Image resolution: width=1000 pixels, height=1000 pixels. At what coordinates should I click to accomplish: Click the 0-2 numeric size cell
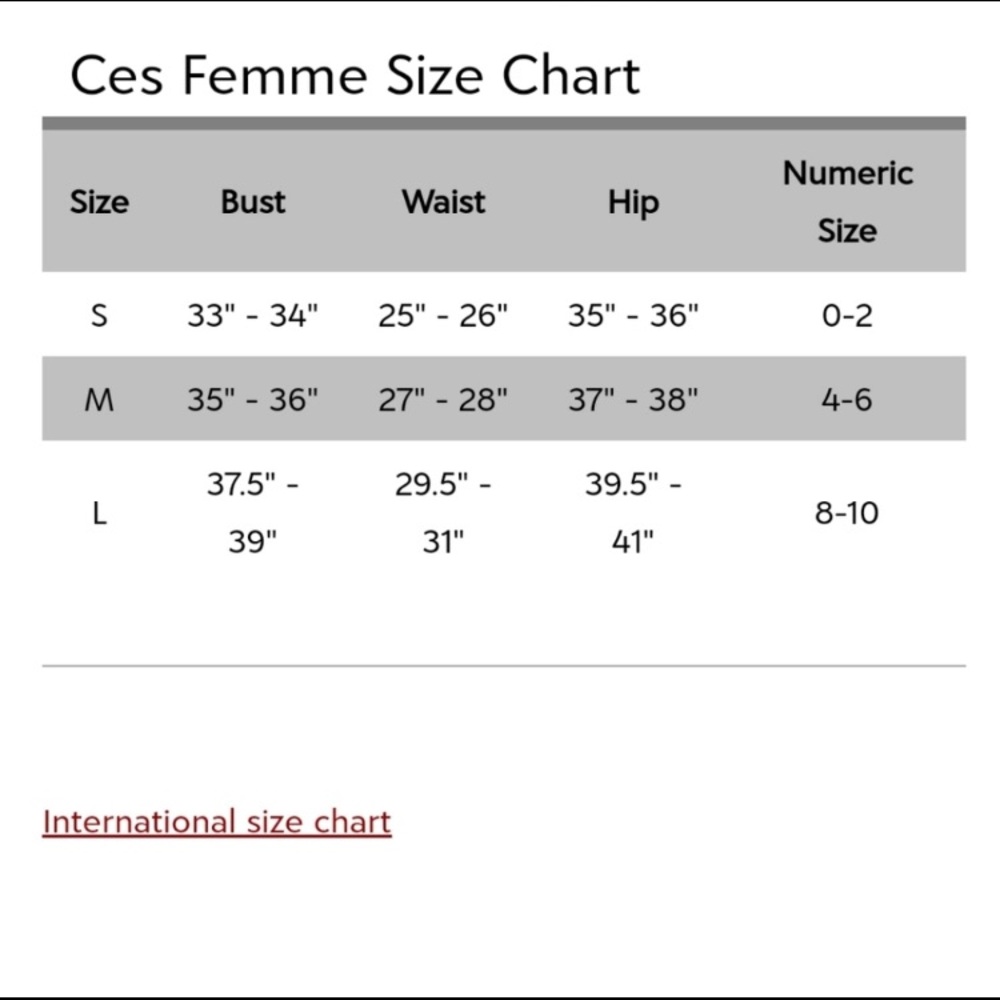point(848,315)
